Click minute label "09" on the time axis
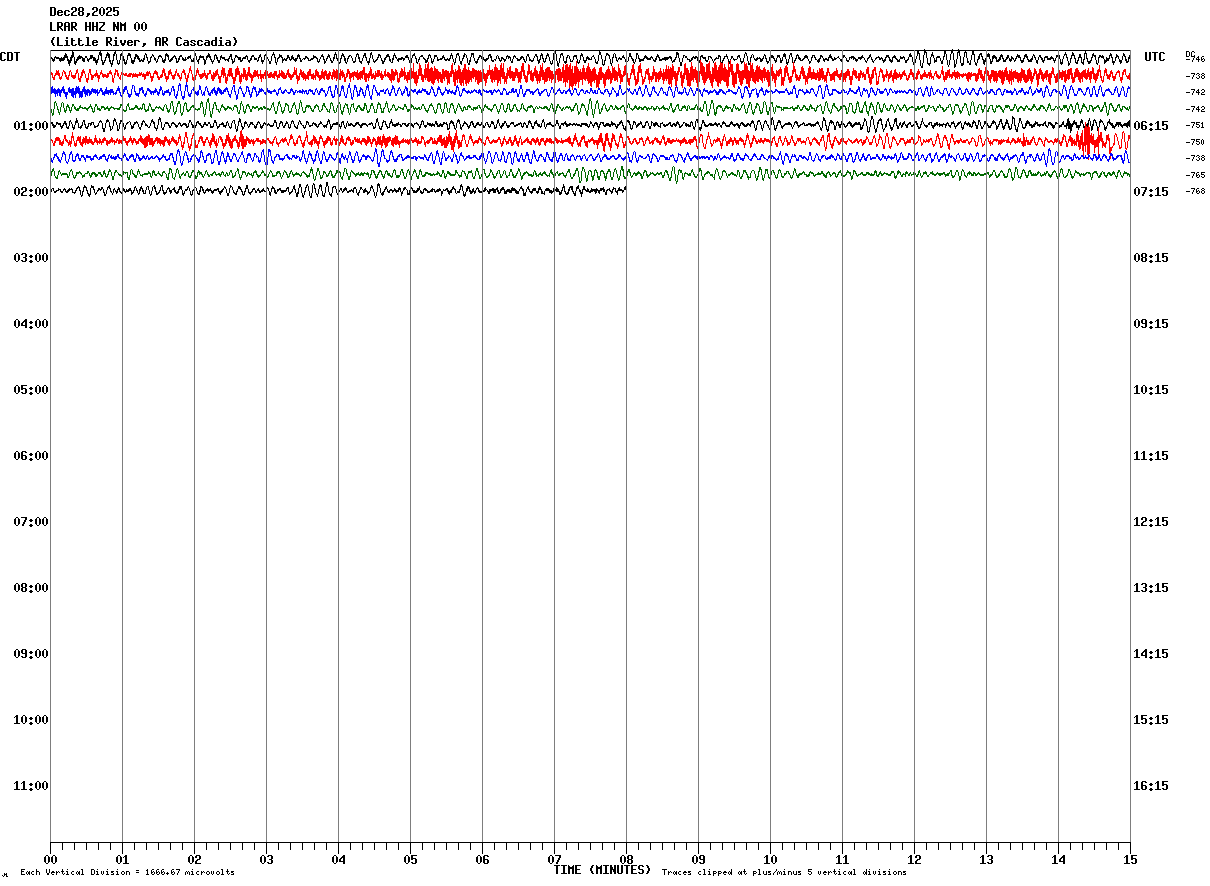1210x886 pixels. pyautogui.click(x=698, y=859)
